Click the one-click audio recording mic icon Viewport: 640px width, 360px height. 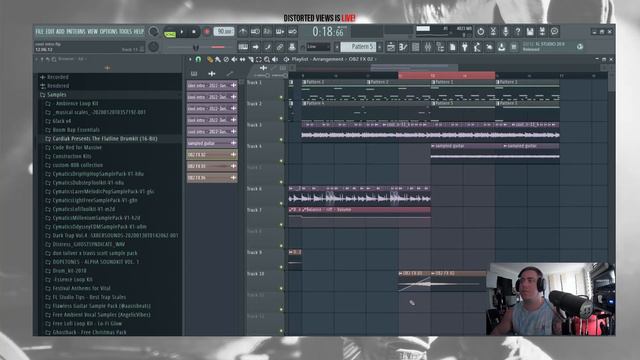(505, 31)
